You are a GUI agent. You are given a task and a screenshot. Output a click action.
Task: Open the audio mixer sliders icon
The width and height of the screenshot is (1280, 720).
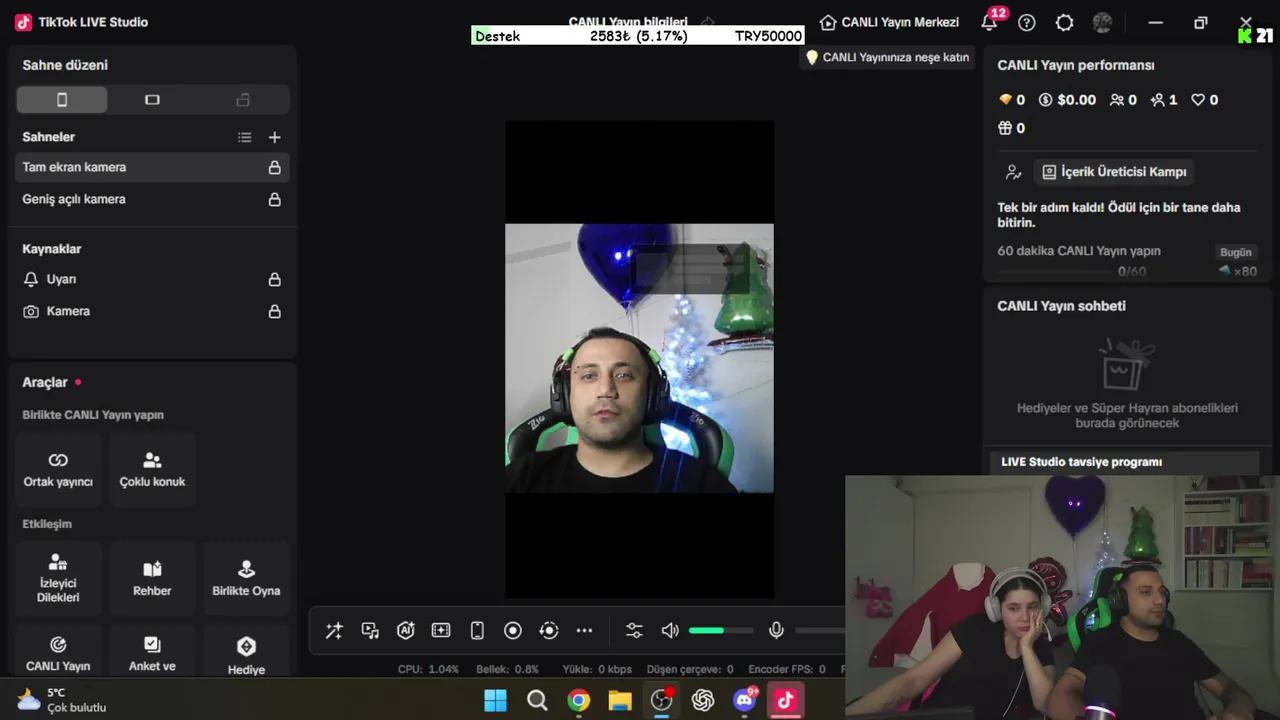click(634, 630)
